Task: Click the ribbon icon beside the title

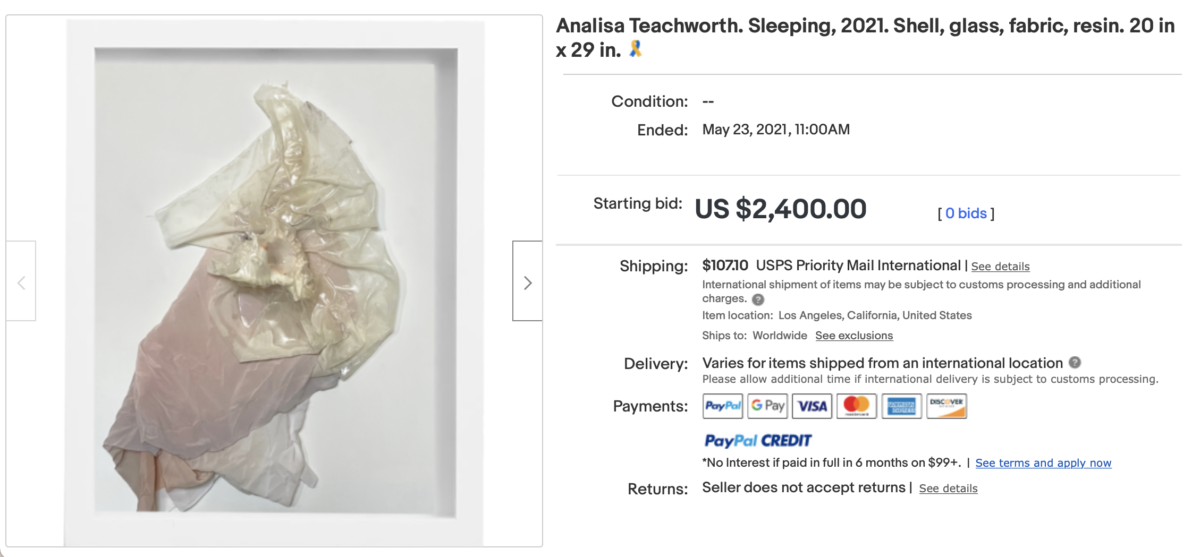Action: pos(636,50)
